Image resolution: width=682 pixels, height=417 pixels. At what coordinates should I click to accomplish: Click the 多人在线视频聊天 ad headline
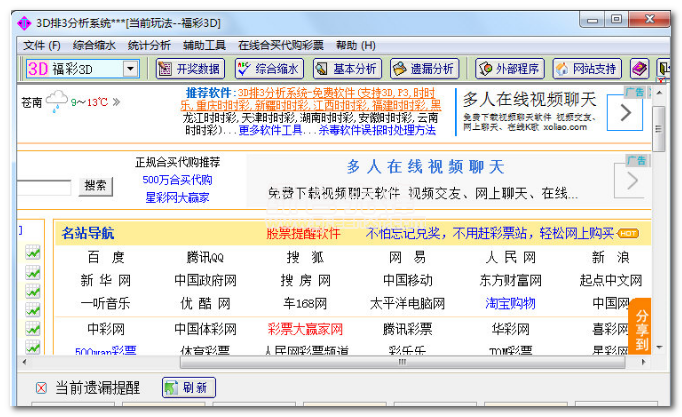click(529, 100)
